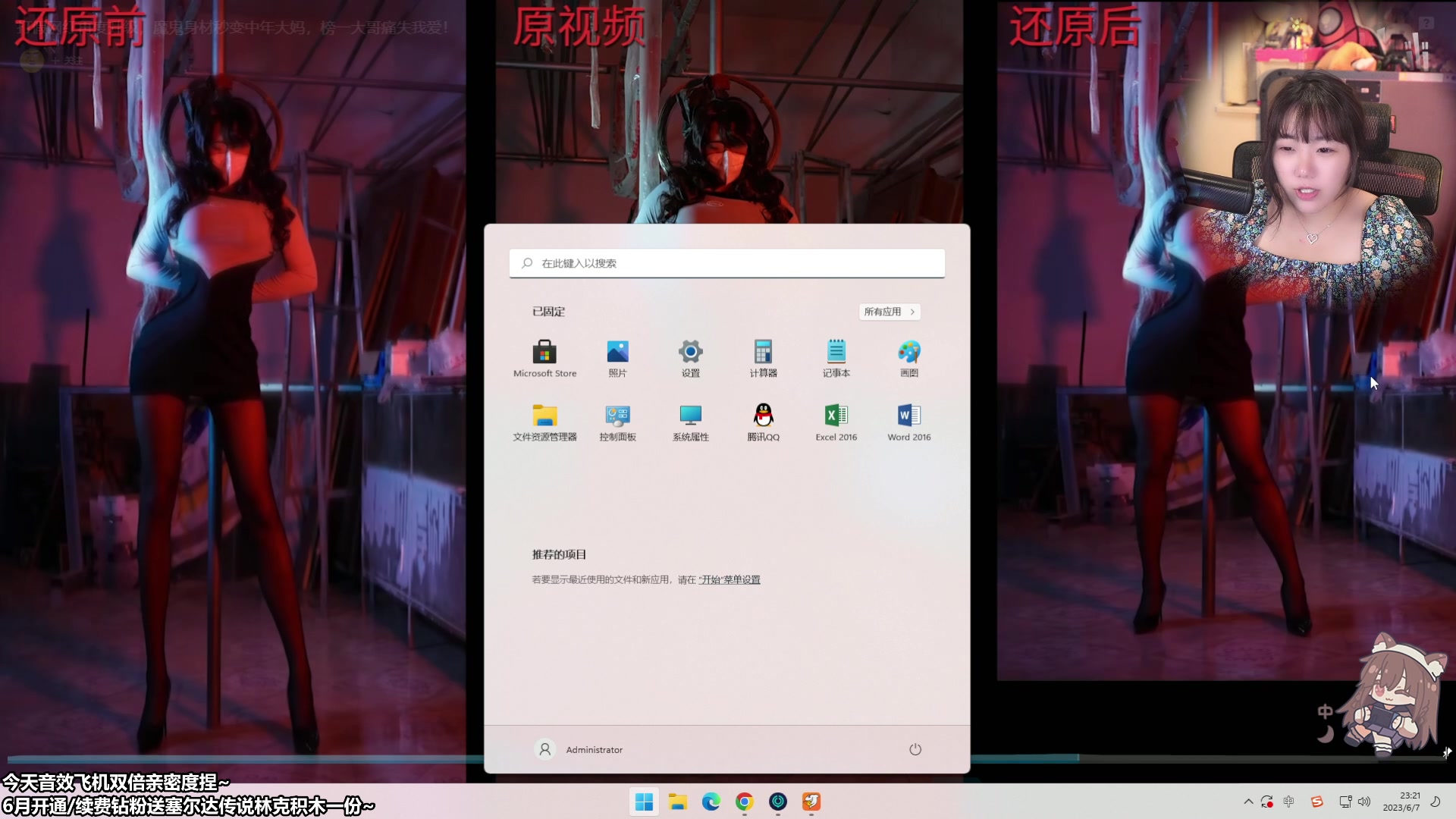Open 记事本 (Notepad)

coord(836,359)
